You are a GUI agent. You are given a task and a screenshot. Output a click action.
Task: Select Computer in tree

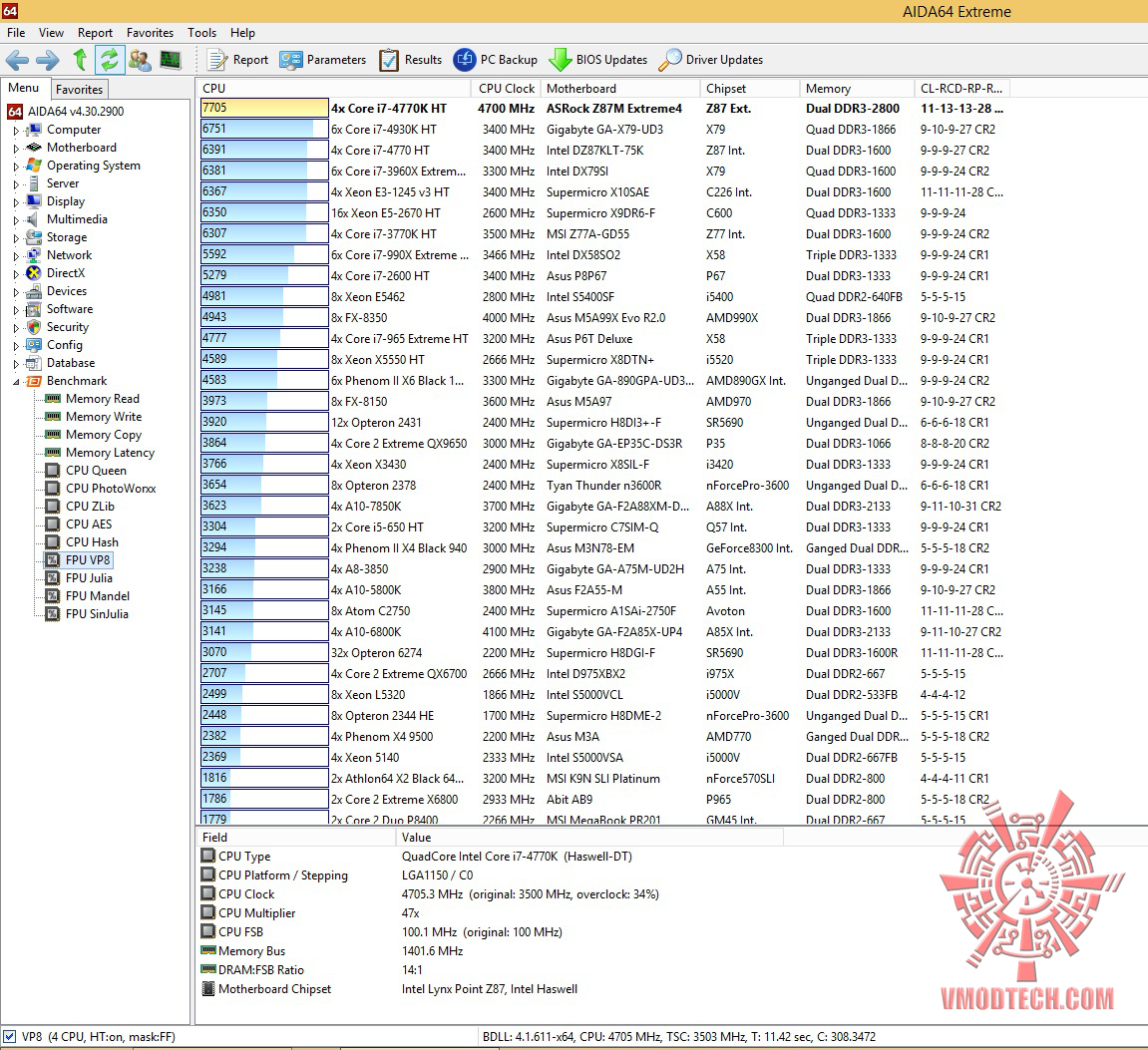74,130
